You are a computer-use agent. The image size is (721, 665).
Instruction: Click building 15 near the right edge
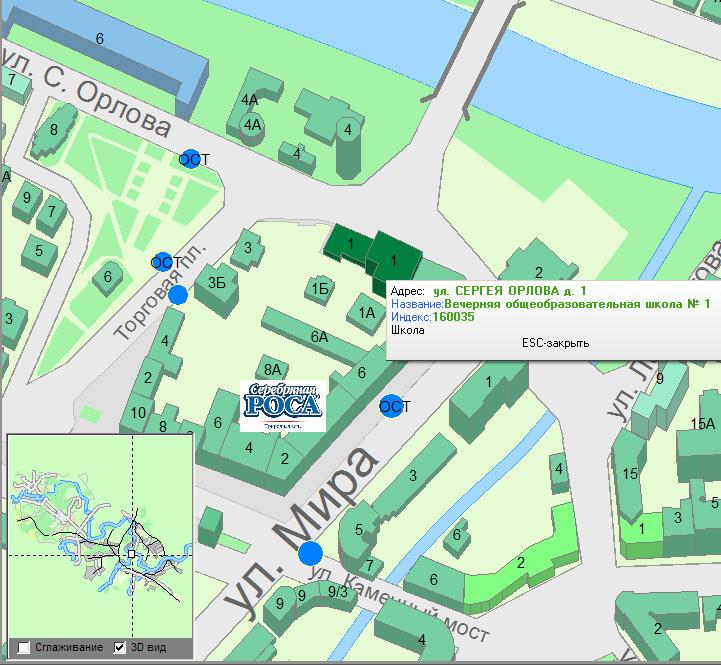click(x=630, y=473)
